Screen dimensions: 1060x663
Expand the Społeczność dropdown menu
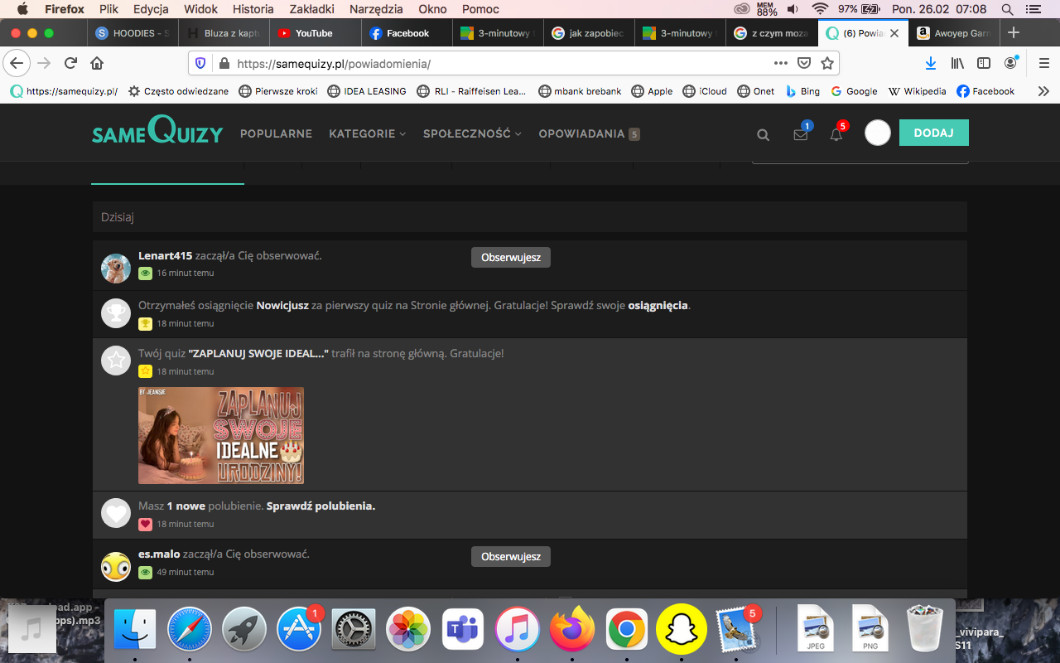coord(472,133)
